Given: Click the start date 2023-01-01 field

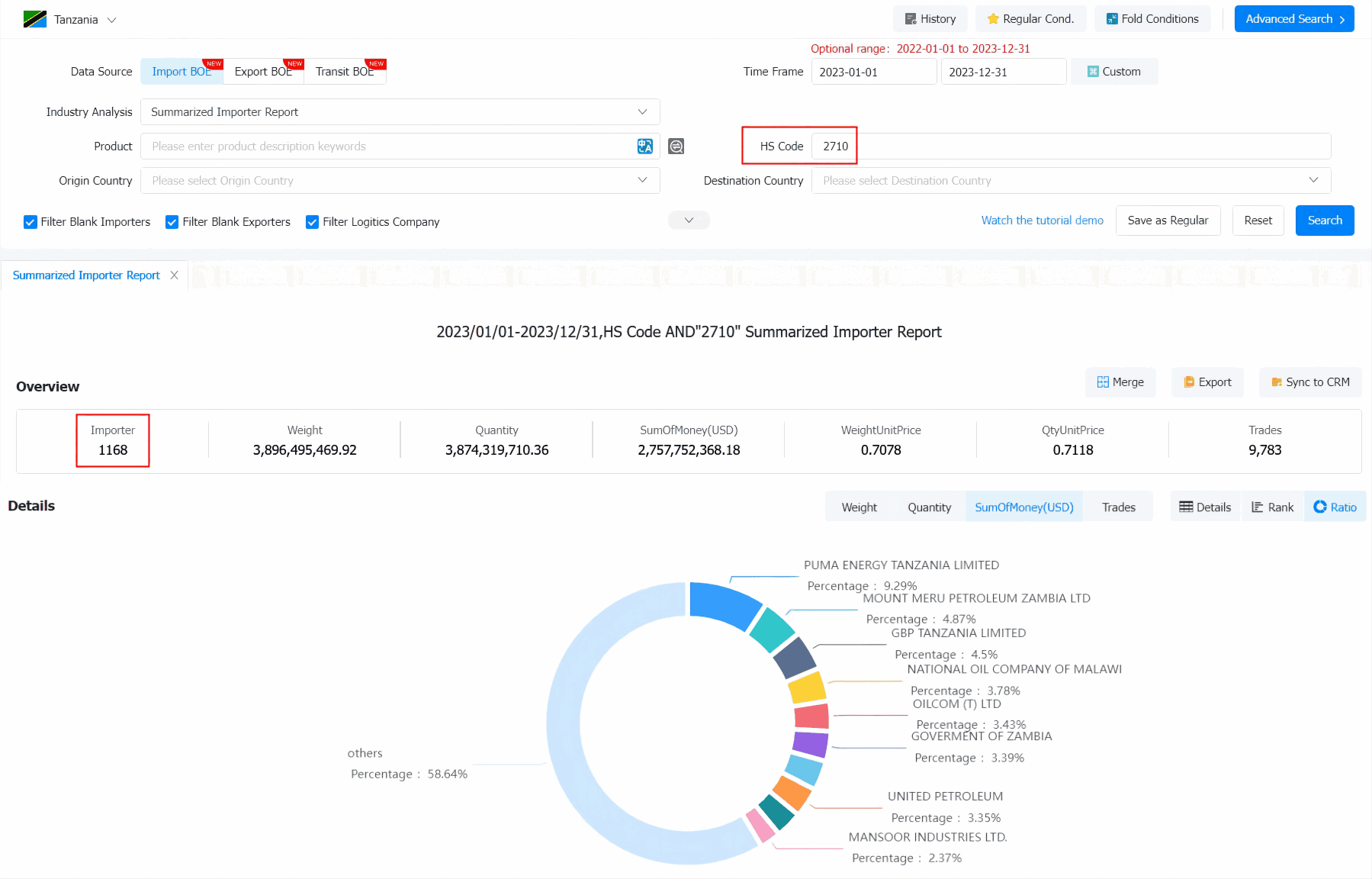Looking at the screenshot, I should pos(874,72).
